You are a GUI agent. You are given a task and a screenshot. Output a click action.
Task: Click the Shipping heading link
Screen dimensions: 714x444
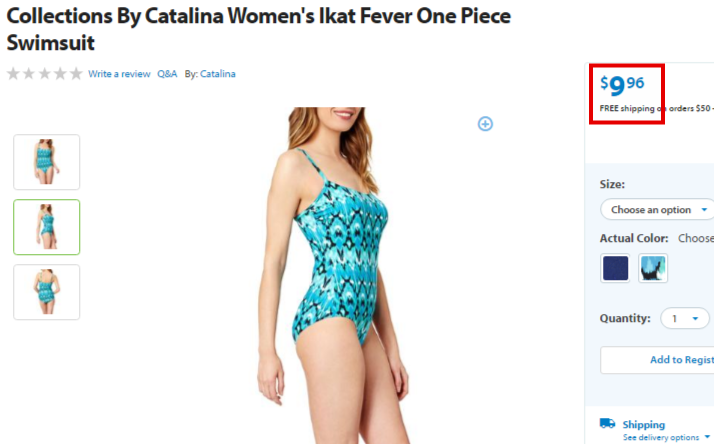(643, 424)
